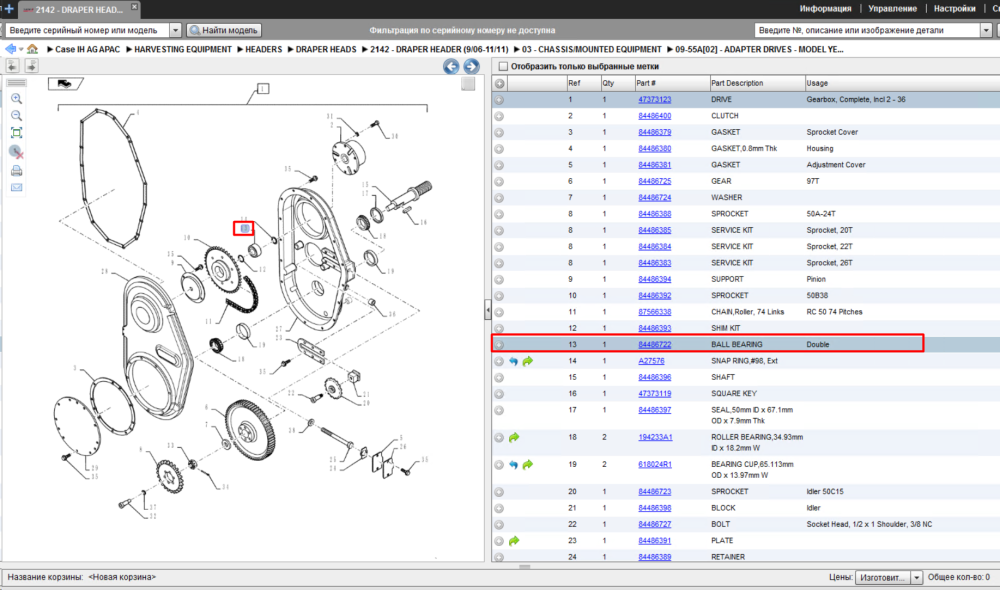The image size is (1000, 590).
Task: Open part number link 84486722 for BALL BEARING
Action: click(x=654, y=344)
